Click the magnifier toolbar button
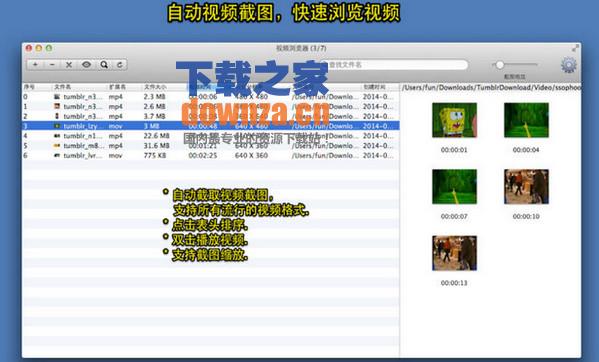Image resolution: width=599 pixels, height=362 pixels. 104,65
